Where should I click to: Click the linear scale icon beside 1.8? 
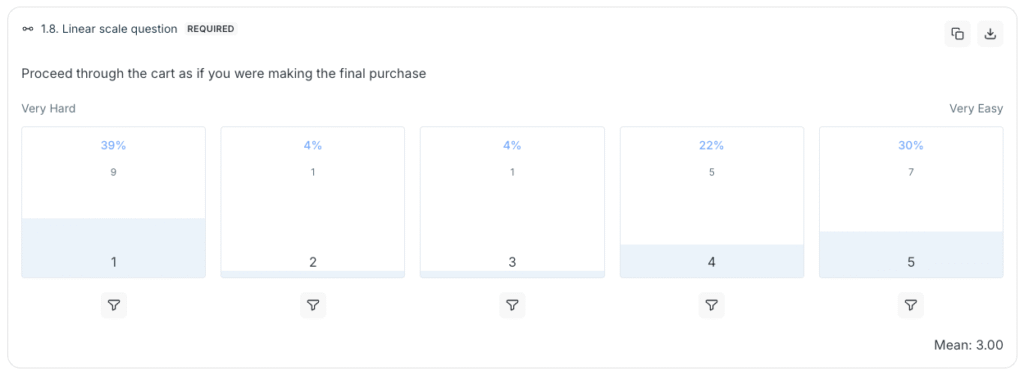pos(27,29)
